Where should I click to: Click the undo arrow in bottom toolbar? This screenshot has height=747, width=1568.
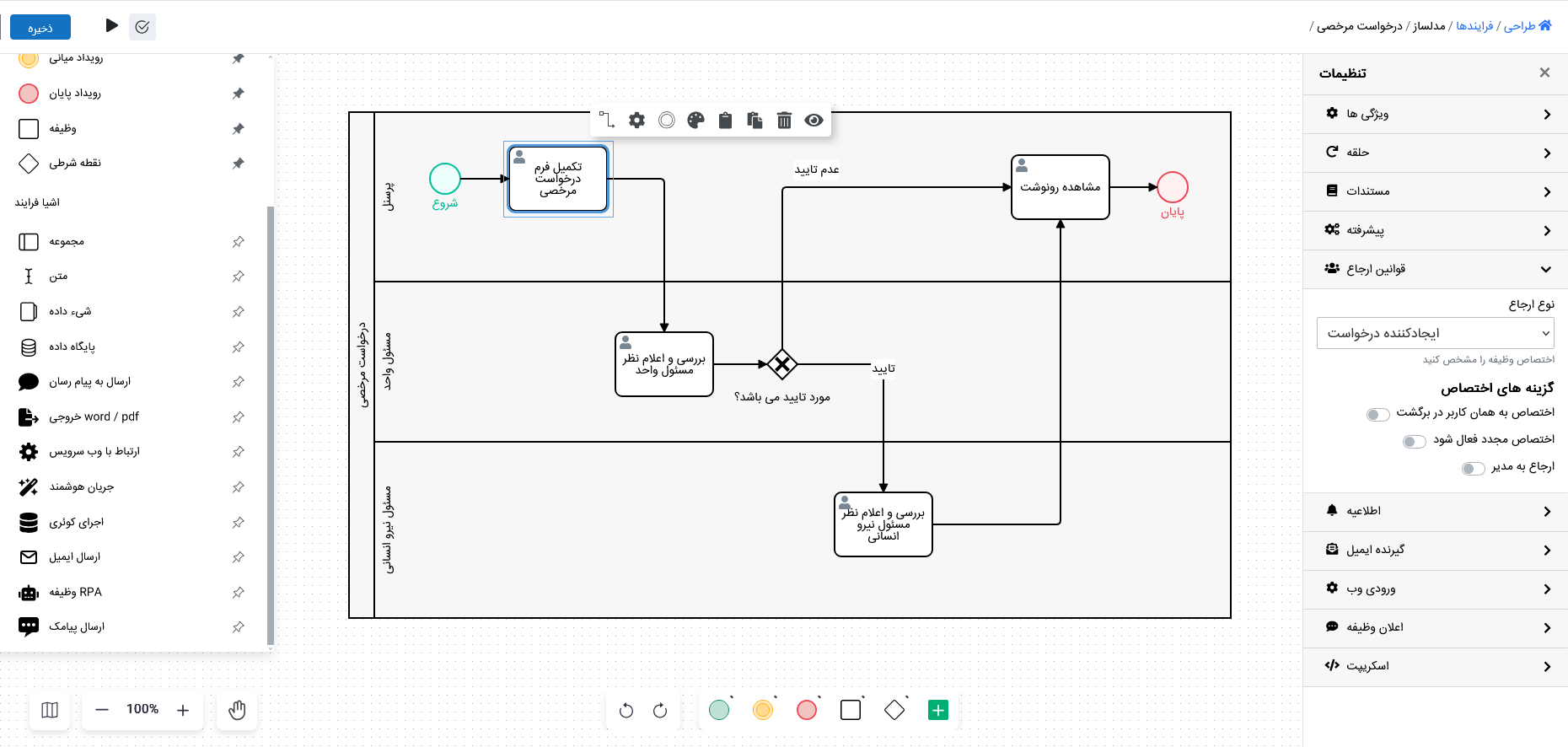(626, 711)
